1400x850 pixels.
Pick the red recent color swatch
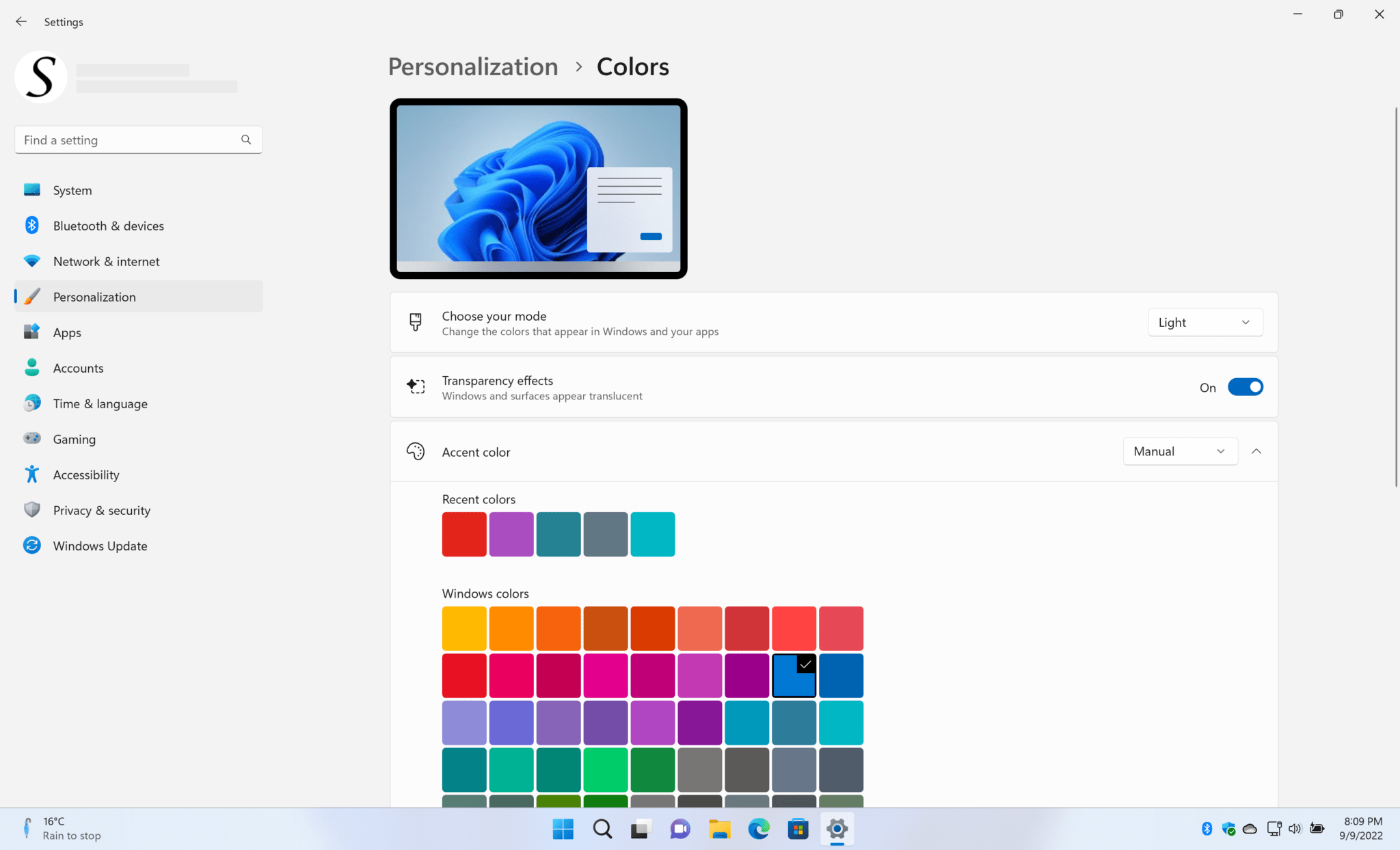click(464, 534)
